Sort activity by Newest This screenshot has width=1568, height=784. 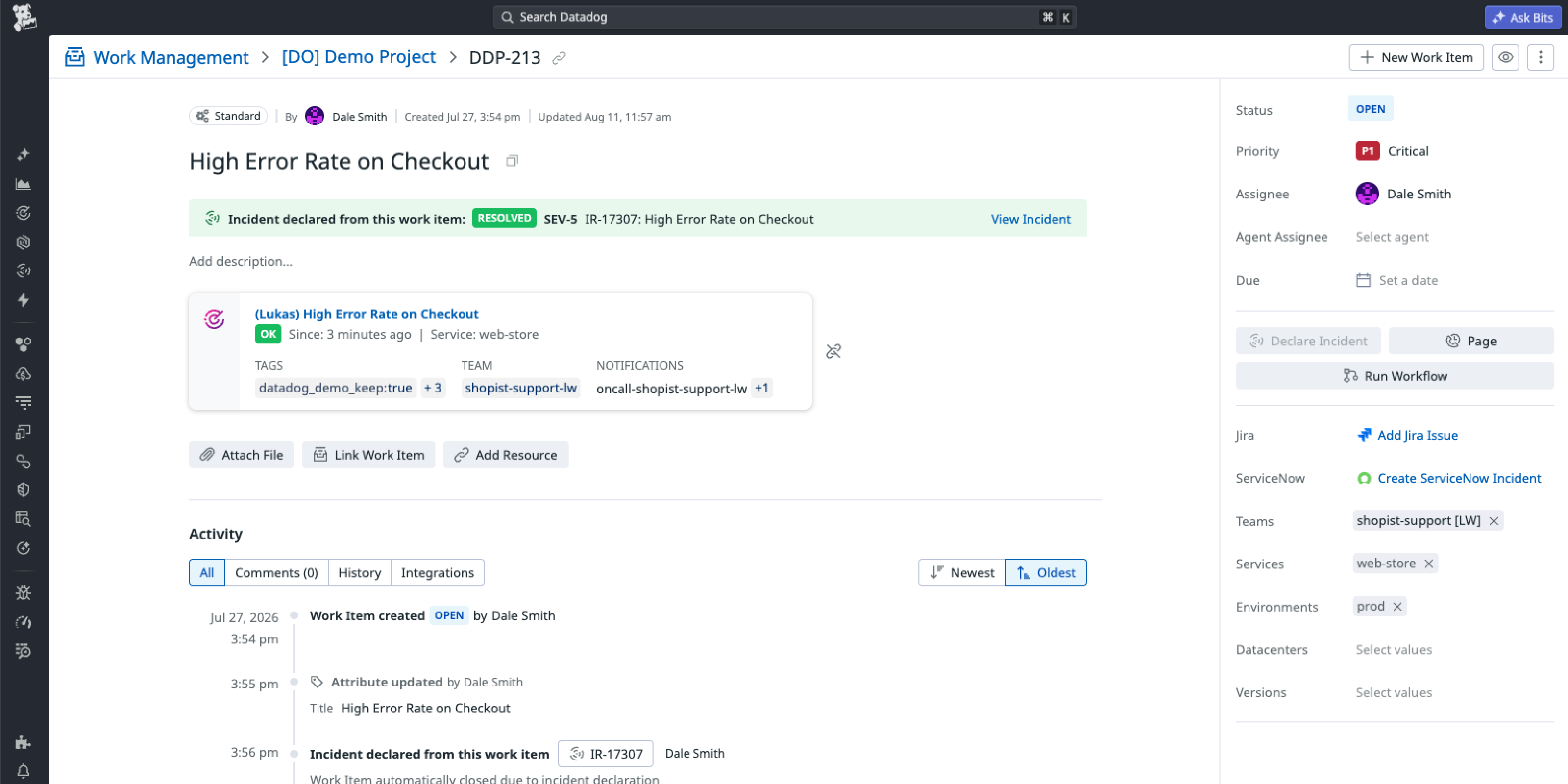tap(962, 572)
